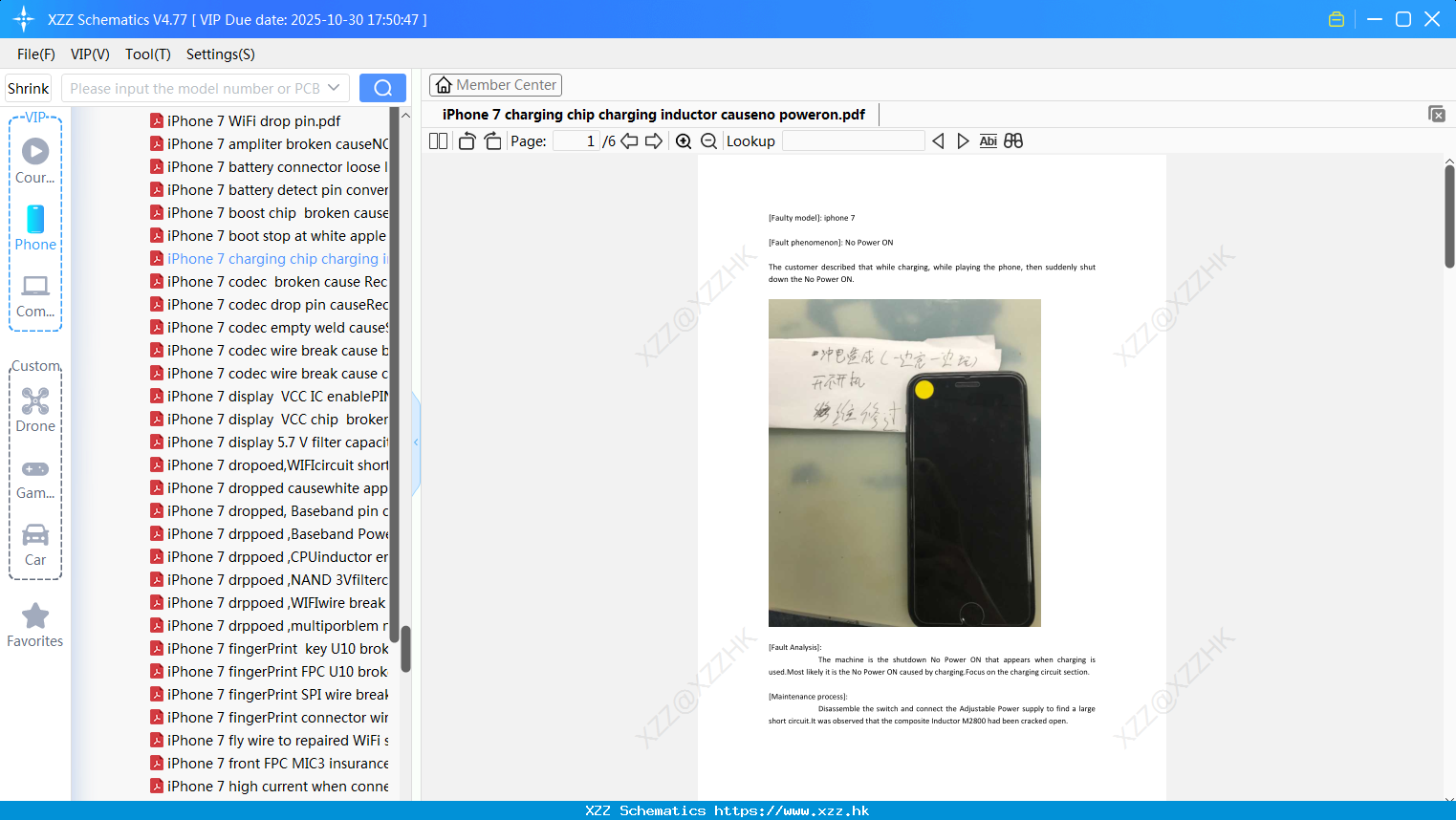The image size is (1456, 820).
Task: Open iPhone 7 drppoed ,CPUinductor file
Action: click(269, 557)
